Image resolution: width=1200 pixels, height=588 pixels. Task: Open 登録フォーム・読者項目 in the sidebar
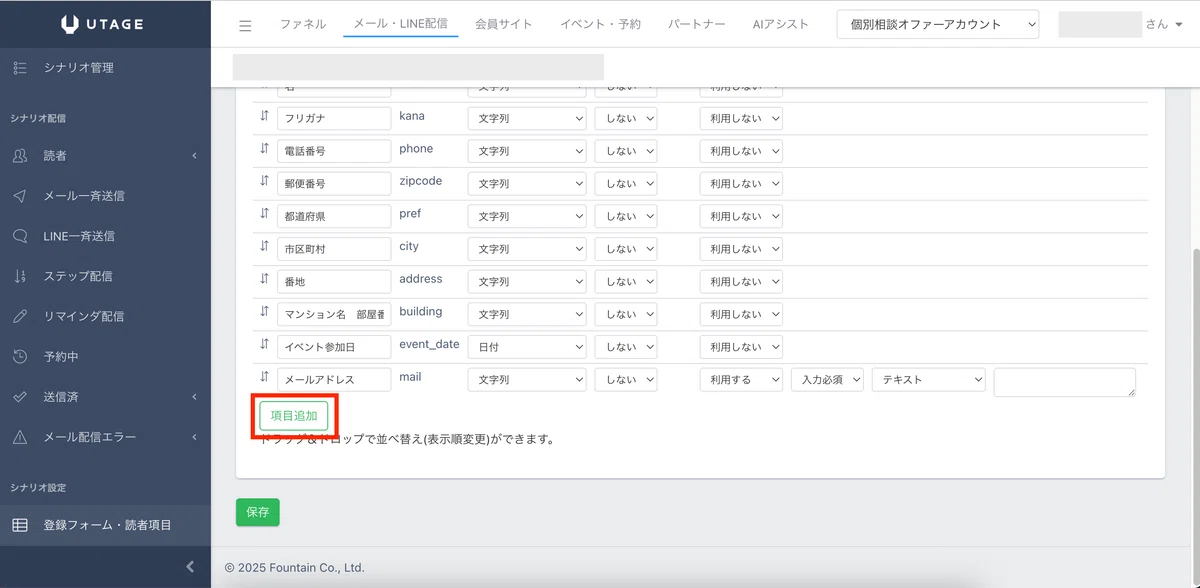[x=105, y=525]
